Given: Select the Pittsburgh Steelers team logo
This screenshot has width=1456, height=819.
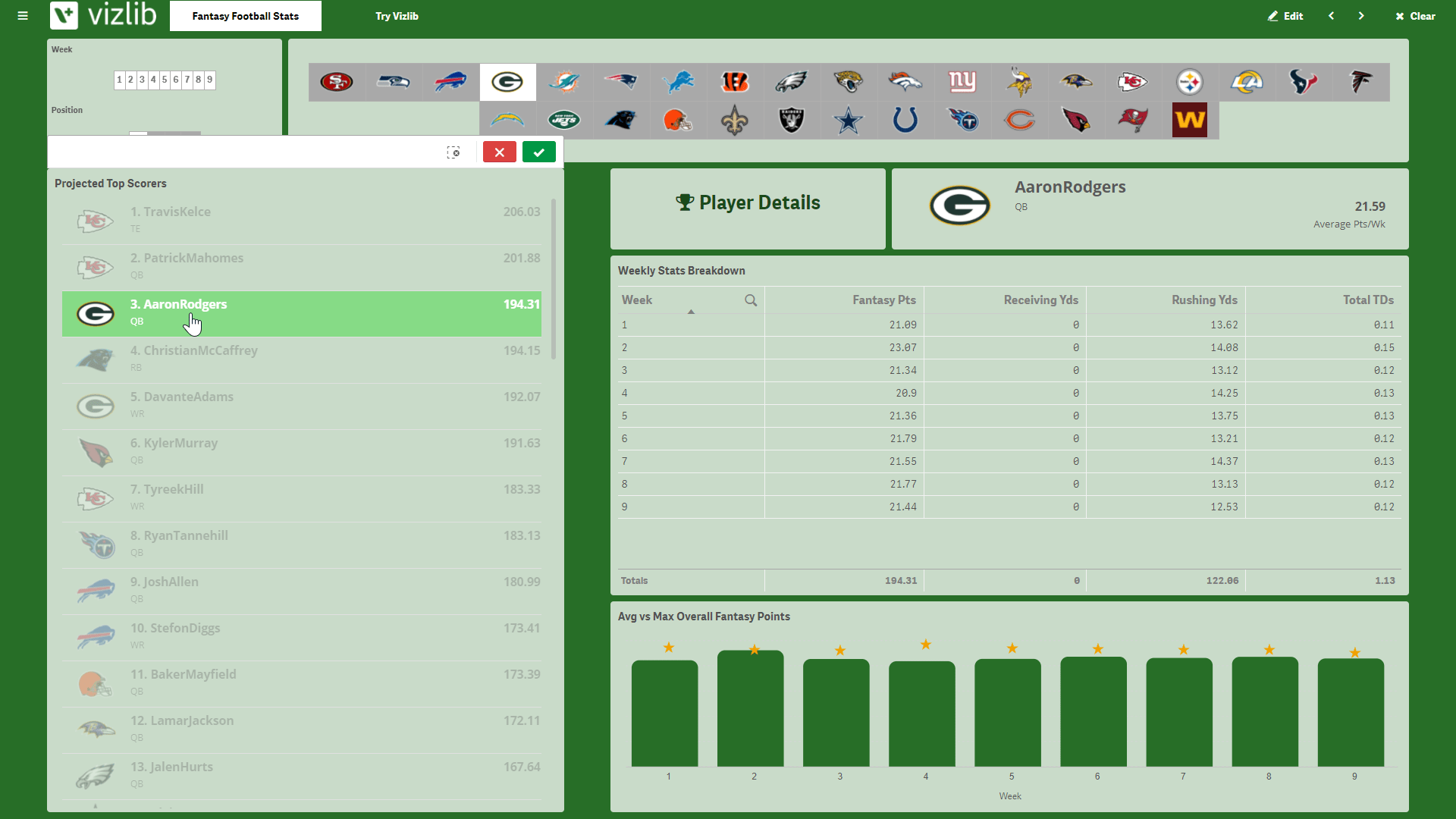Looking at the screenshot, I should 1190,82.
